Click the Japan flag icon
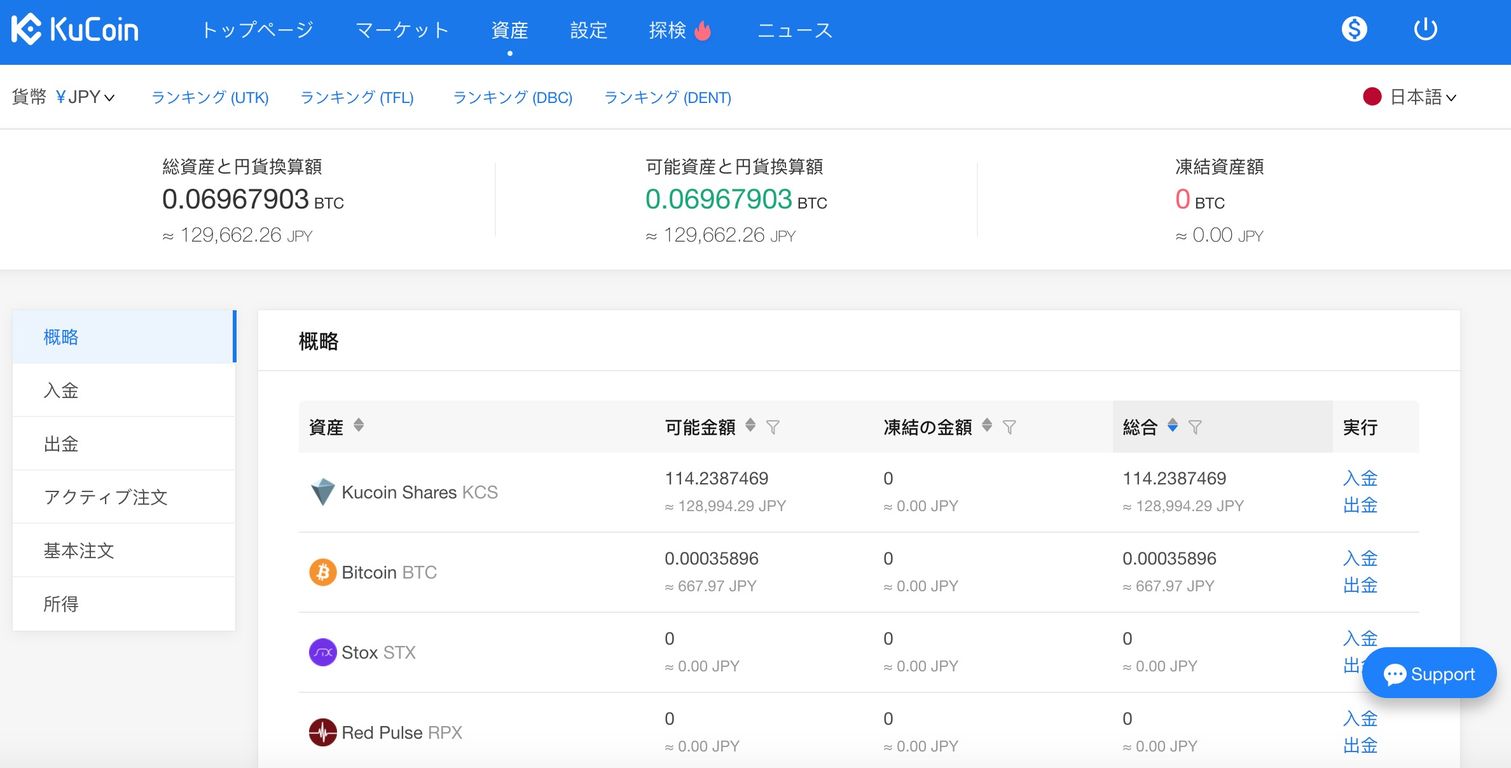 tap(1372, 97)
